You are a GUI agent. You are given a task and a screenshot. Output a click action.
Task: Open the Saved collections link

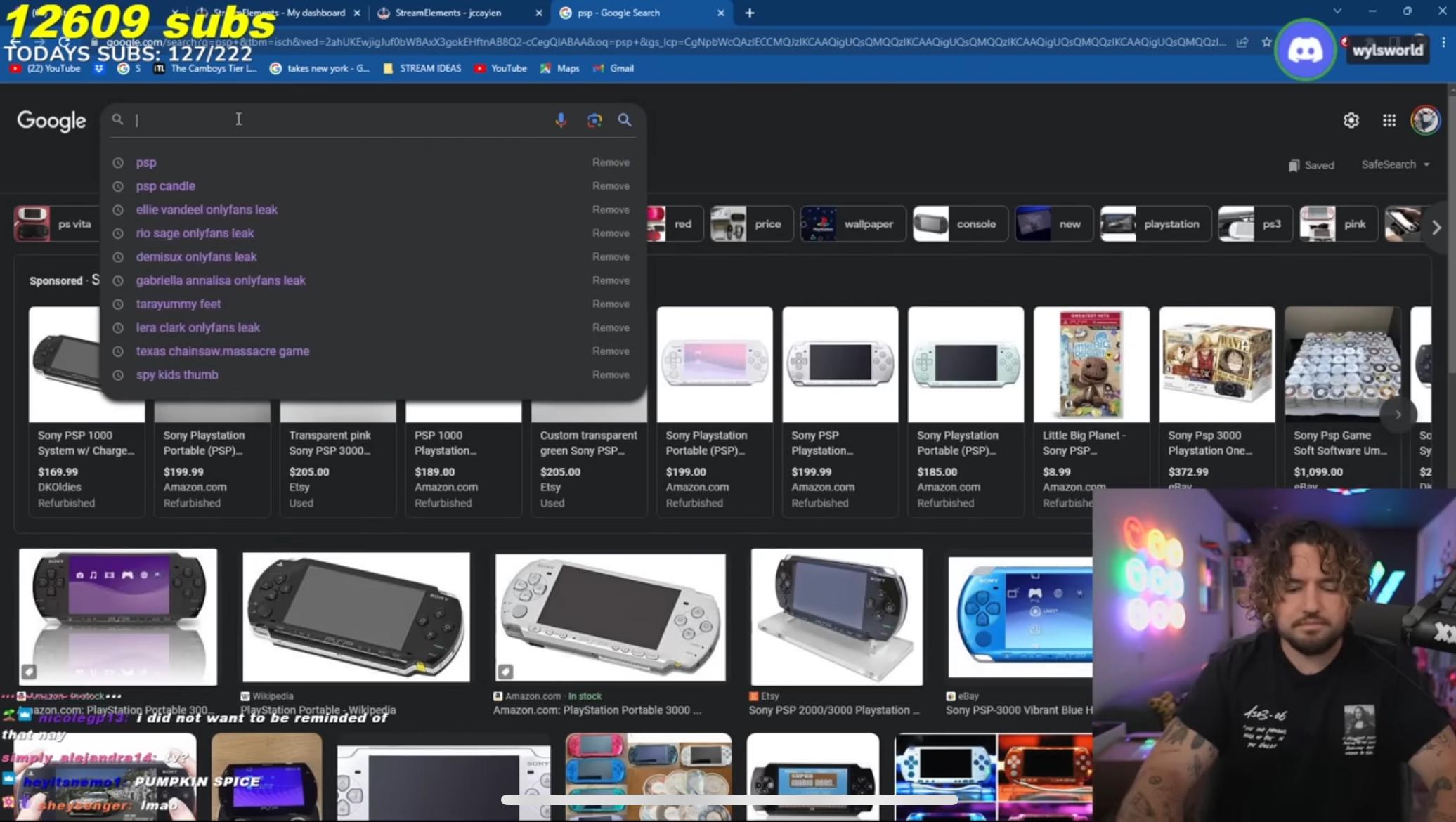click(x=1311, y=165)
